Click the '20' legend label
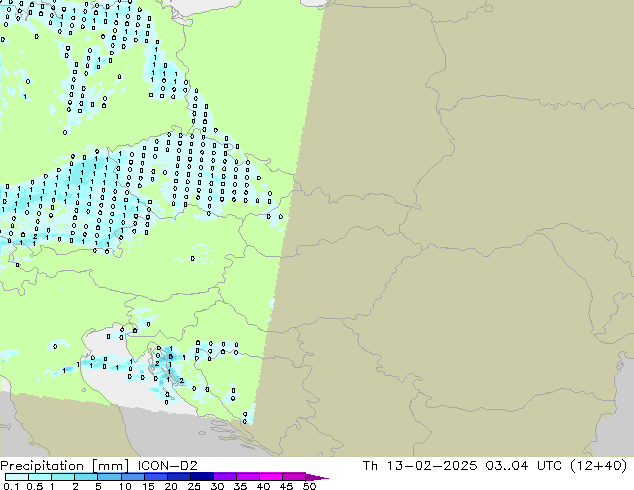Viewport: 634px width, 490px height. pos(171,486)
